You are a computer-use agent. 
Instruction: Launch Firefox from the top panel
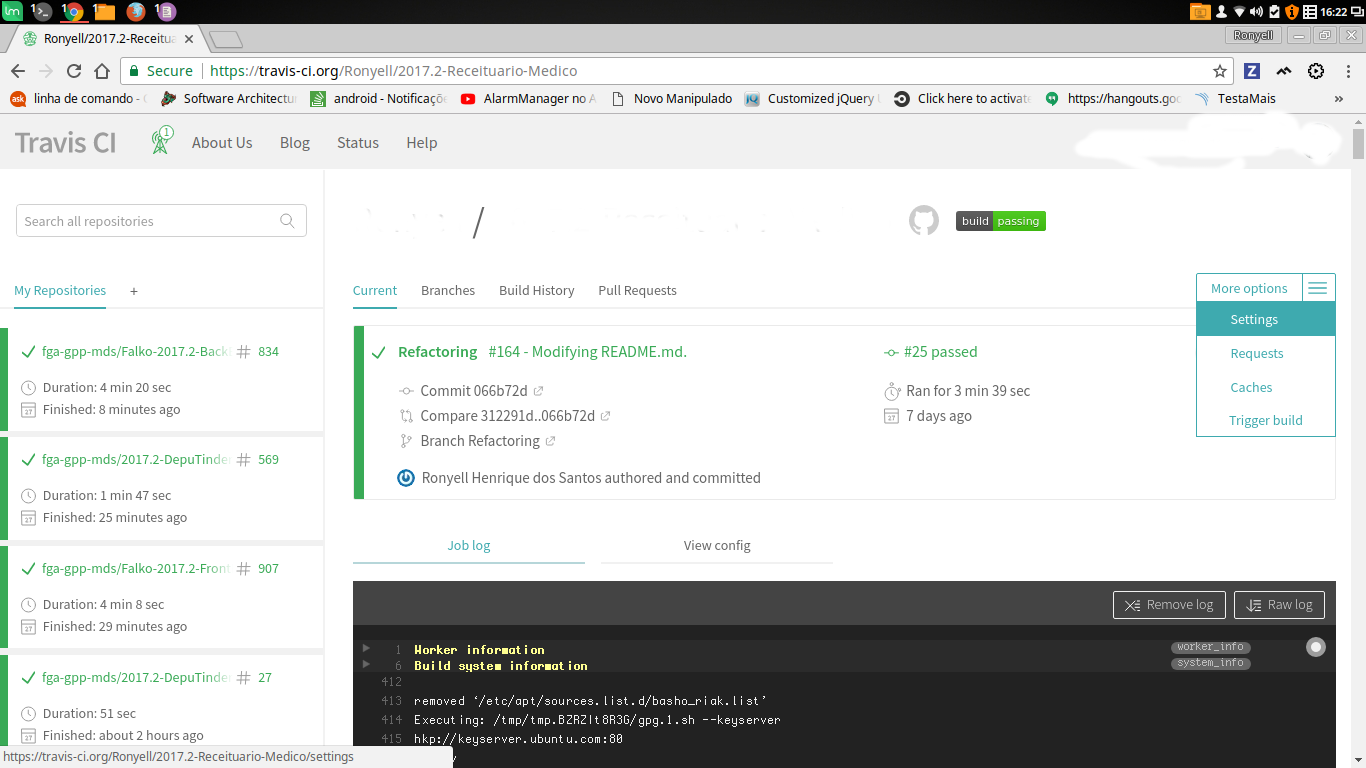click(x=135, y=11)
